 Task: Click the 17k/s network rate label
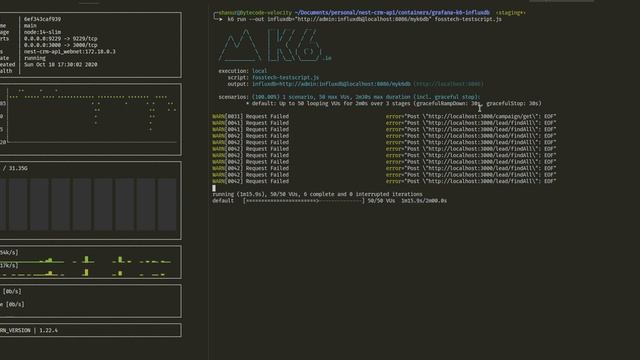click(9, 266)
